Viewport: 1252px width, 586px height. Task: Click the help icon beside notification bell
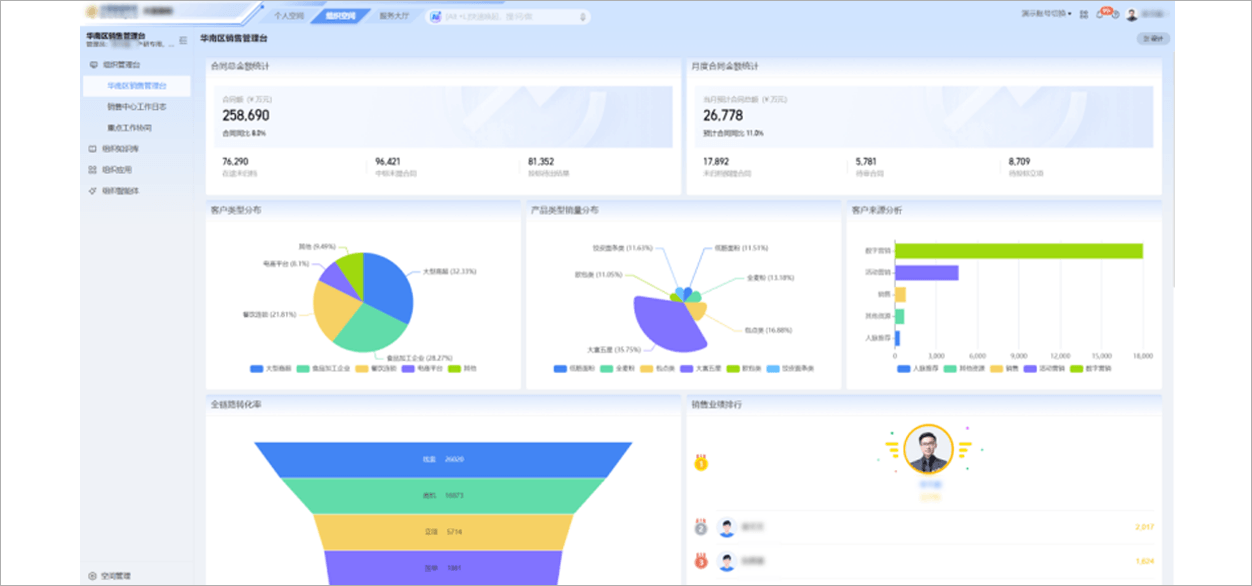tap(1116, 15)
